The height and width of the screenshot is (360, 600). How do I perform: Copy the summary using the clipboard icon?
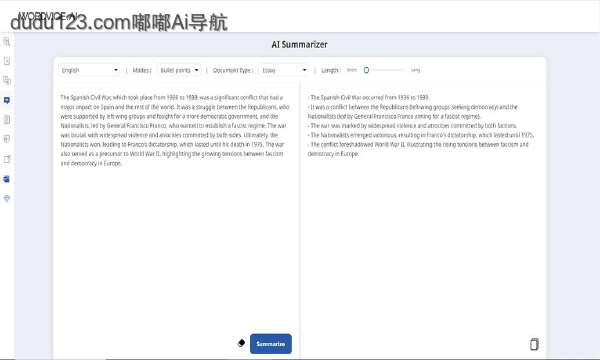coord(534,344)
